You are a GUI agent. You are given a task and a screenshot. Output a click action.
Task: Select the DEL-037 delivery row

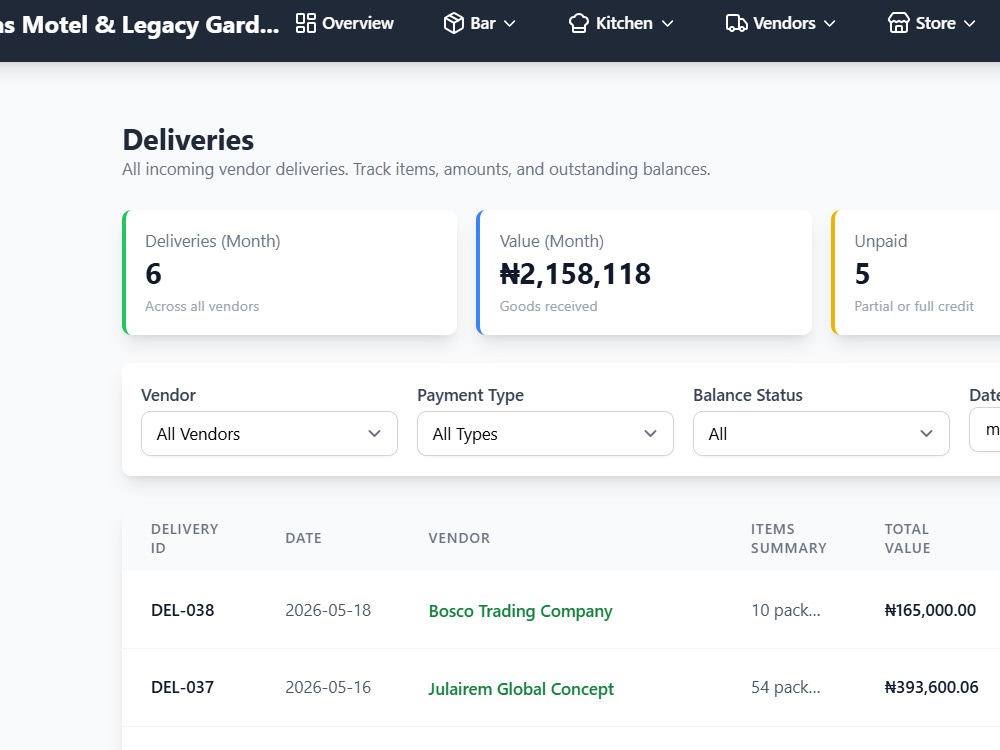point(561,688)
